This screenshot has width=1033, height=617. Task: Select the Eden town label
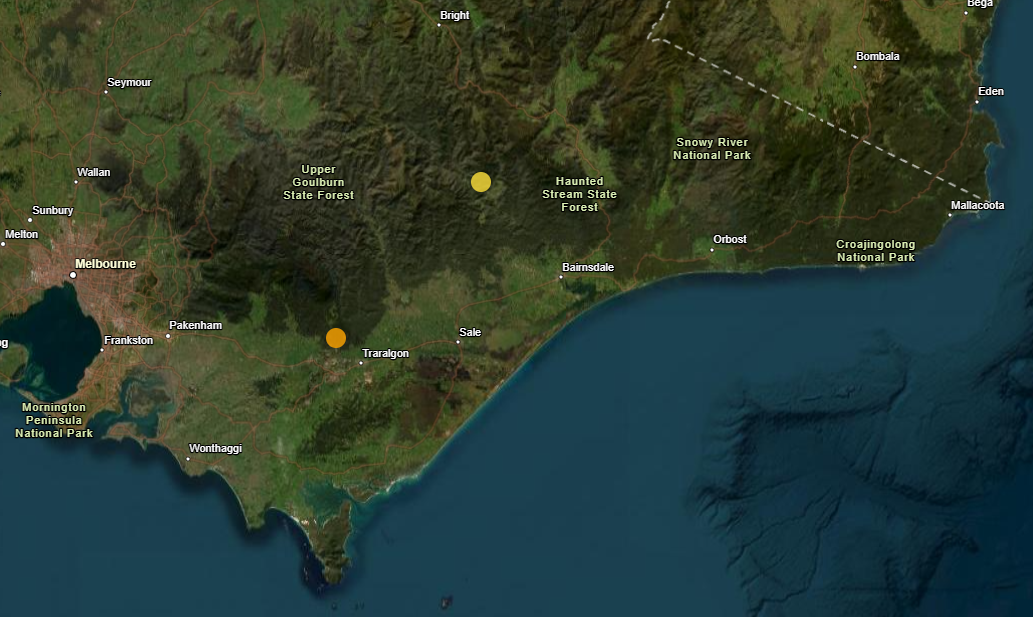pos(990,91)
